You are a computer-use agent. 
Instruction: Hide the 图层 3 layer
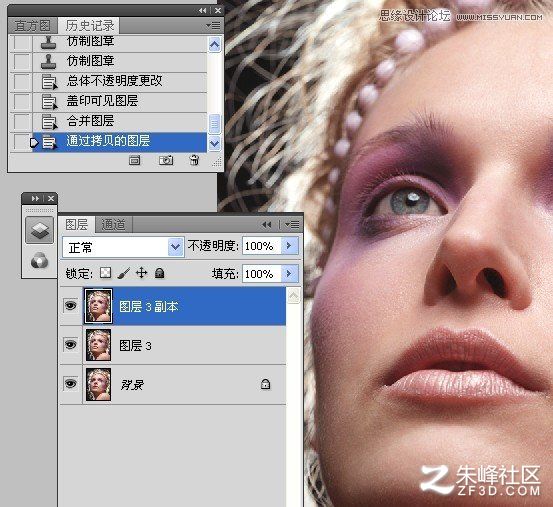[71, 344]
